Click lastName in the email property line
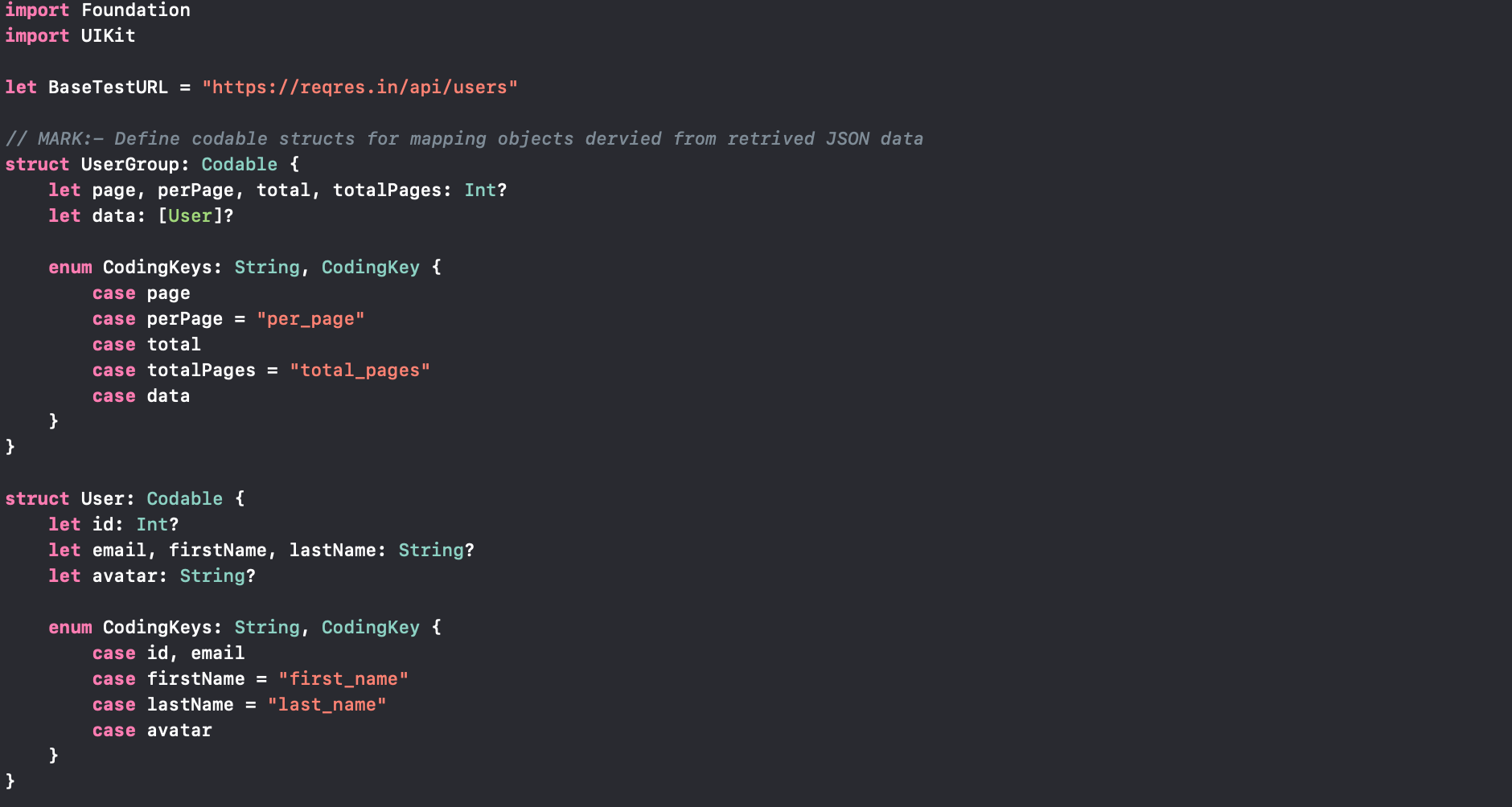Viewport: 1512px width, 807px height. point(332,550)
